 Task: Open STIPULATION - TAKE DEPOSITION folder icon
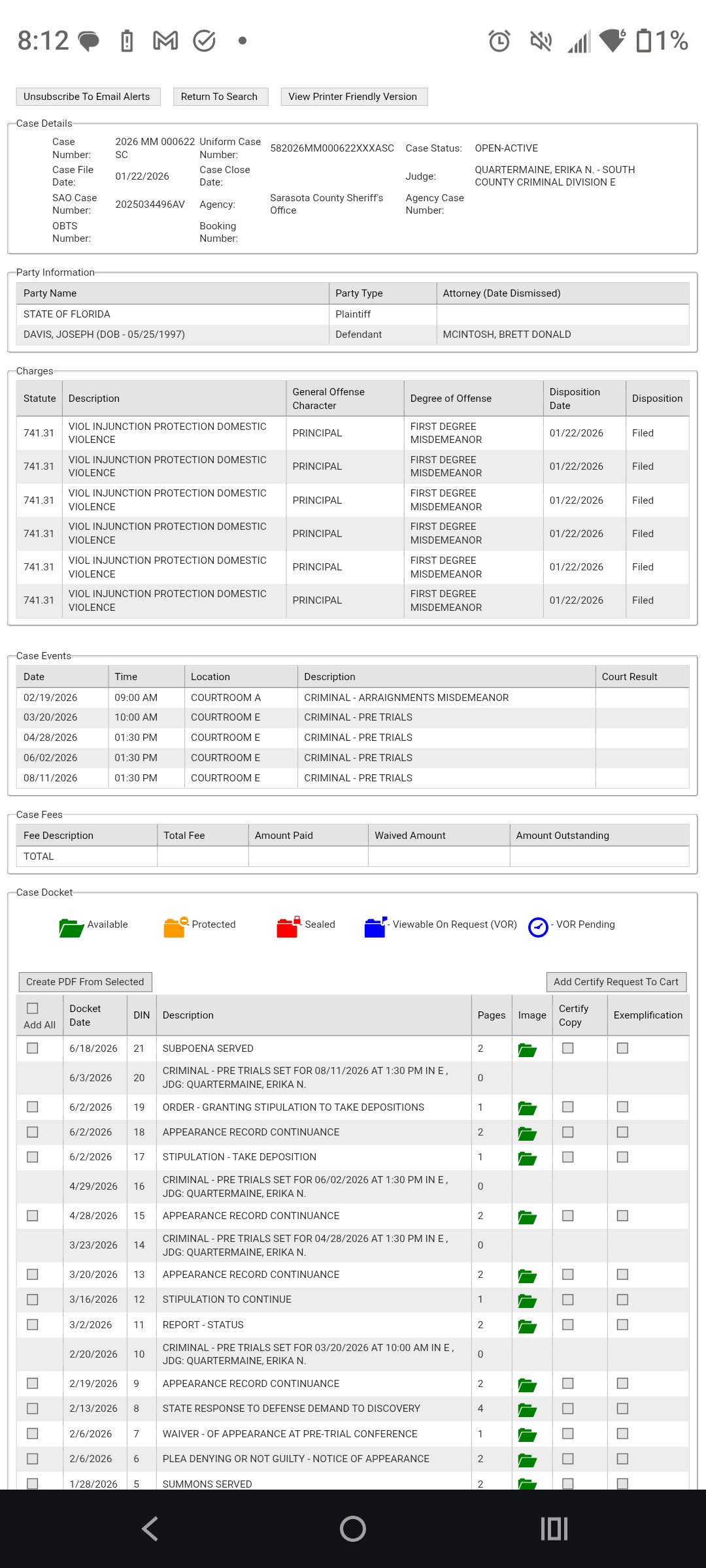527,1158
